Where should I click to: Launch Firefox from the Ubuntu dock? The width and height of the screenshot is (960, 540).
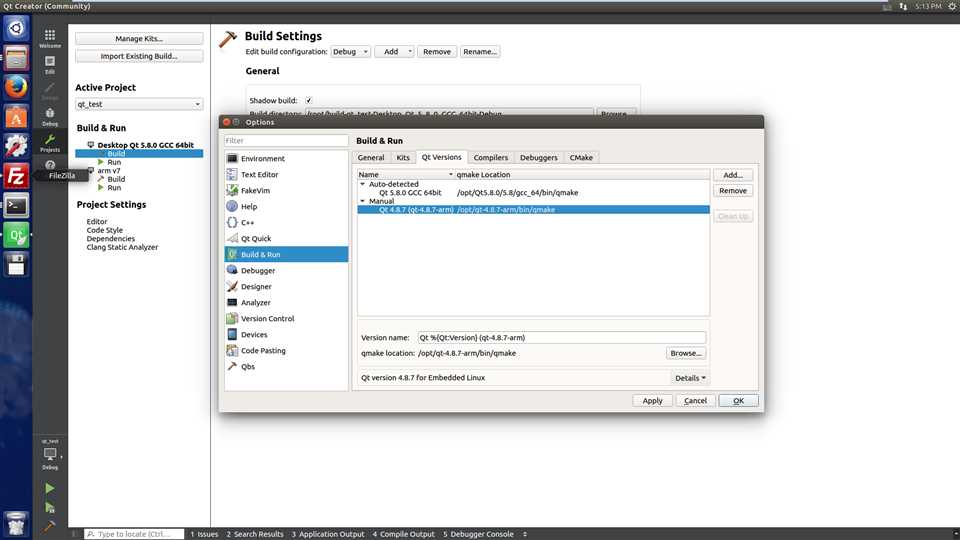(16, 86)
